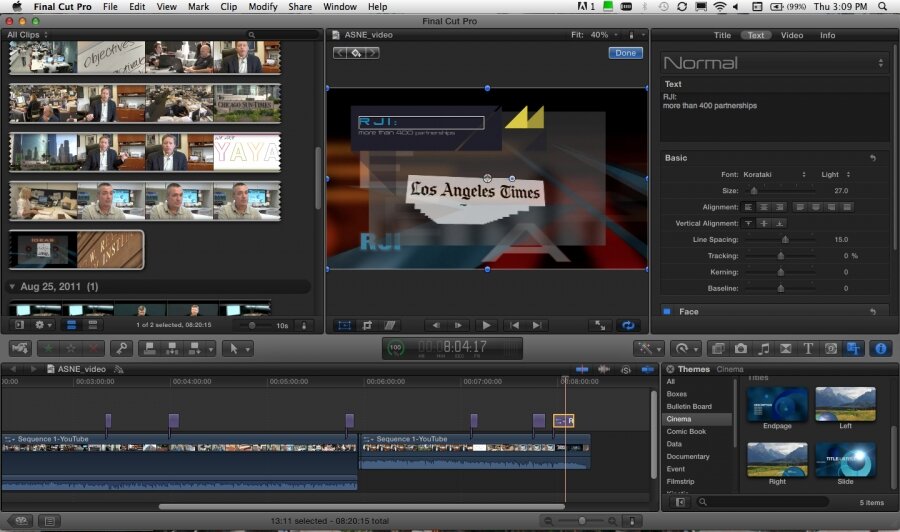Switch to the Info inspector tab

[x=827, y=35]
